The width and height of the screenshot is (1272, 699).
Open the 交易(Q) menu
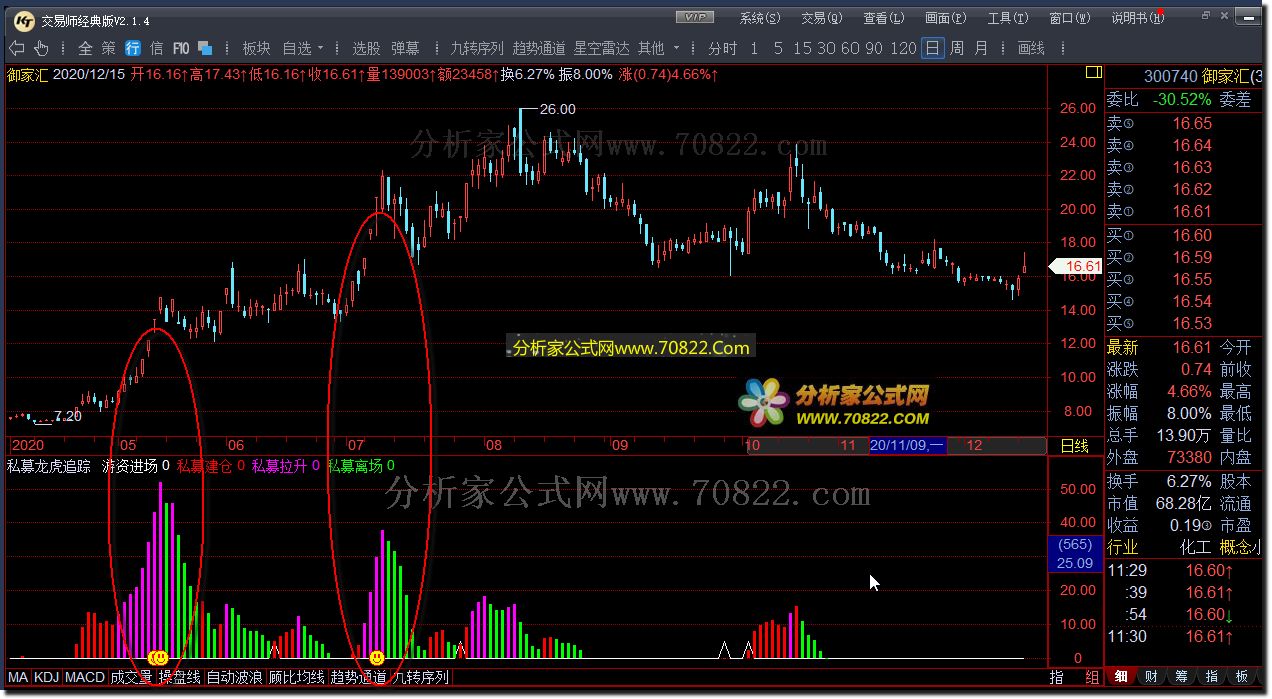821,18
